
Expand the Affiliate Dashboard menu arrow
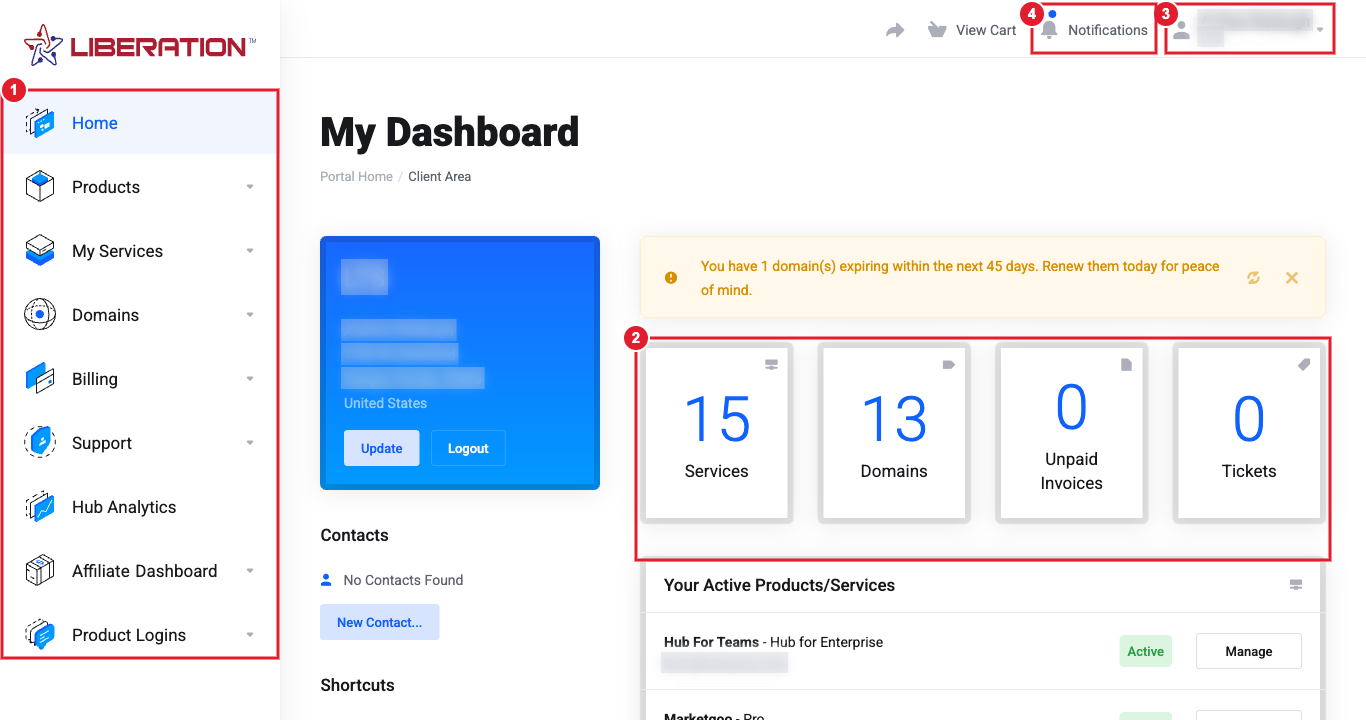250,571
